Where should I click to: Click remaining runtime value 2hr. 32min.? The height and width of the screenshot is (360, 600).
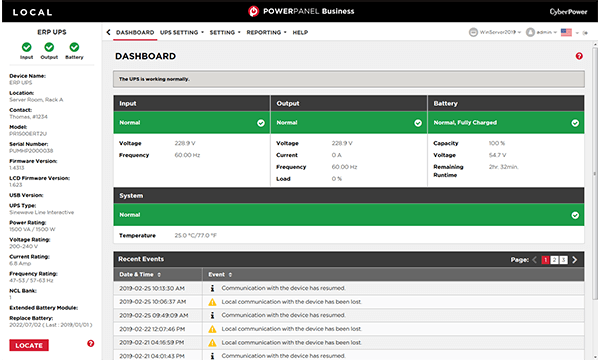(503, 167)
